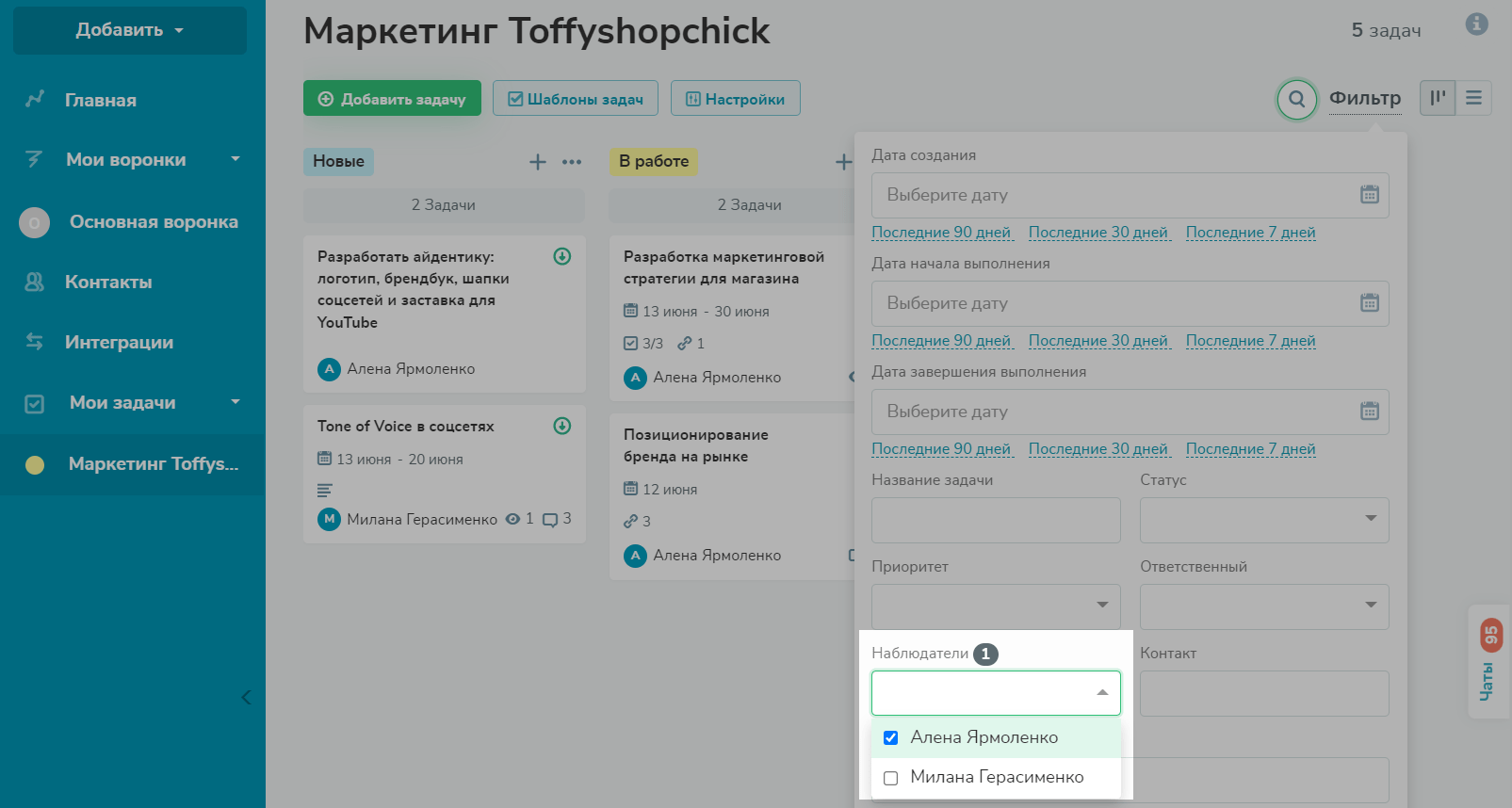Click plus icon in Новые column

click(x=537, y=162)
